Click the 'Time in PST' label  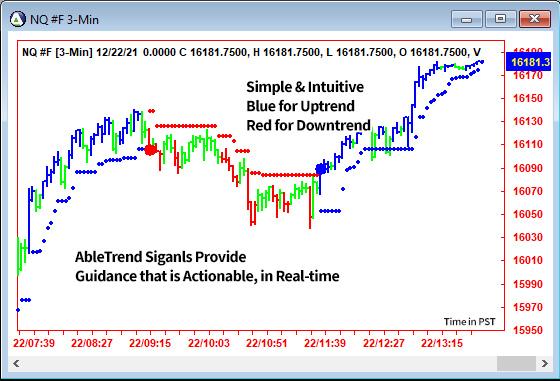point(469,322)
